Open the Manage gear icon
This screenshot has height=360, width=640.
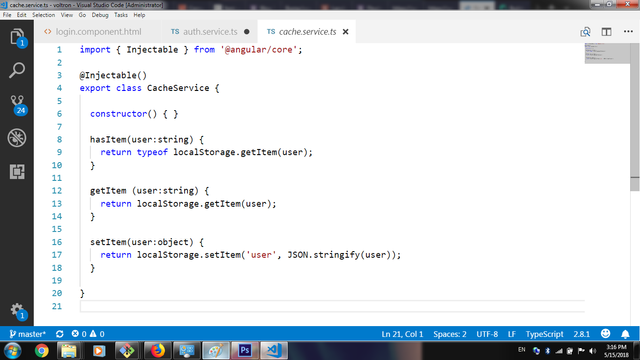point(18,311)
